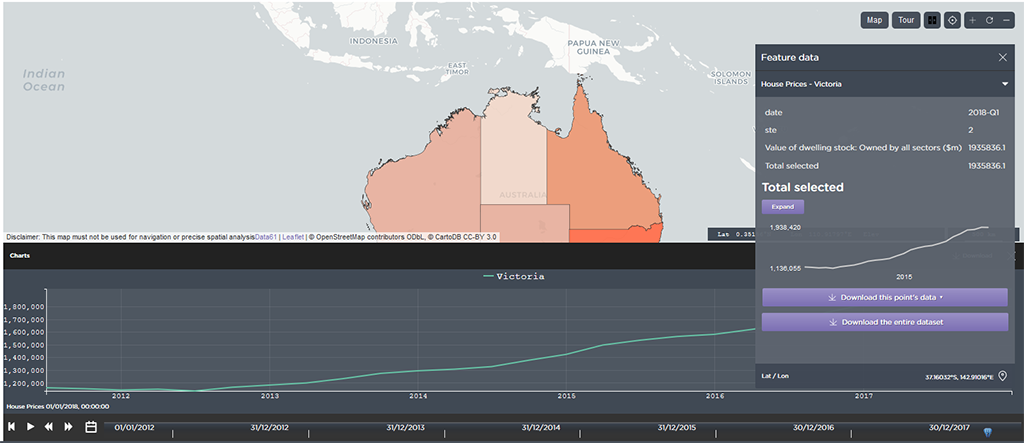Image resolution: width=1024 pixels, height=443 pixels.
Task: Toggle the split-screen compare icon
Action: point(932,20)
